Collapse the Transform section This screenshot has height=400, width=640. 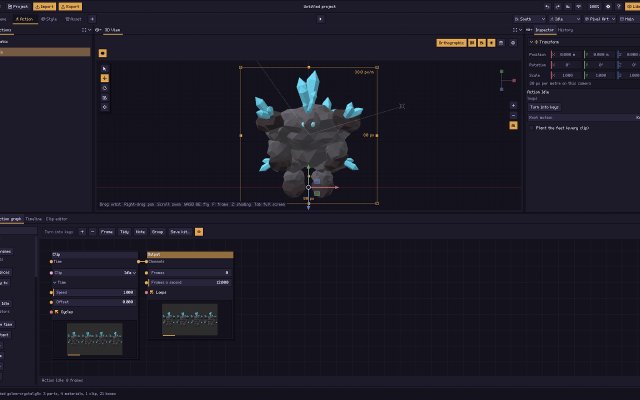tap(531, 42)
